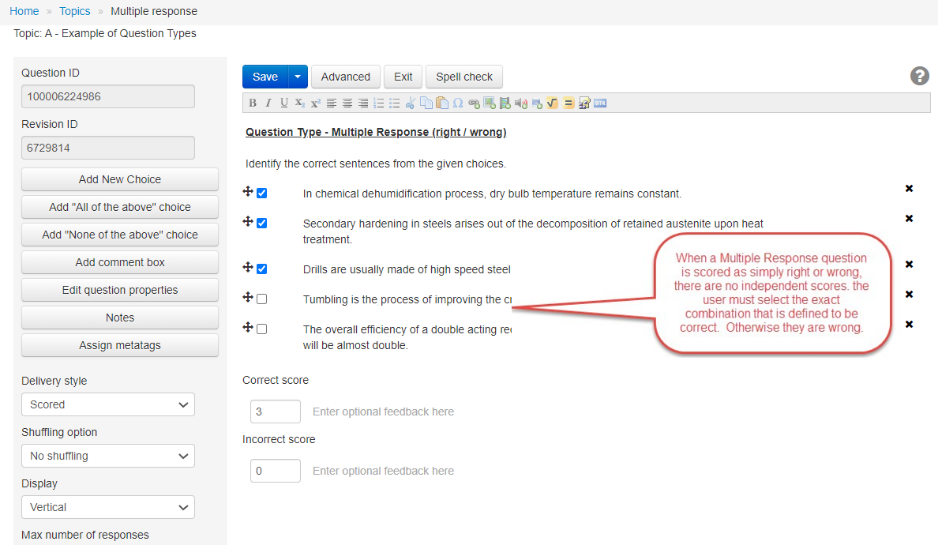Click 'Identify the correct sentences' question text
Viewport: 938px width, 545px height.
coord(375,164)
